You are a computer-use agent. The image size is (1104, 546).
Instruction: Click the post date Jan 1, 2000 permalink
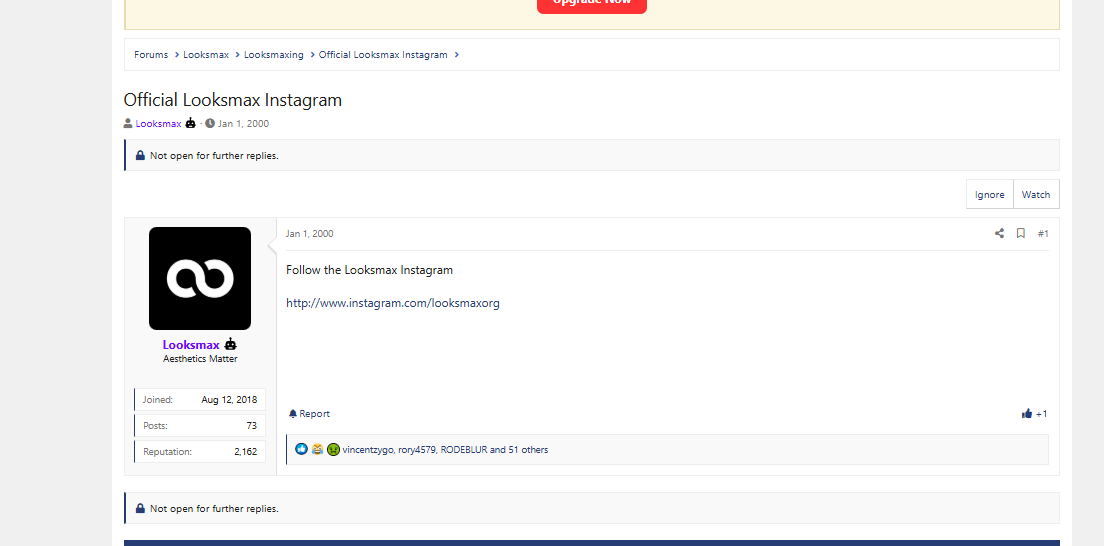coord(310,233)
